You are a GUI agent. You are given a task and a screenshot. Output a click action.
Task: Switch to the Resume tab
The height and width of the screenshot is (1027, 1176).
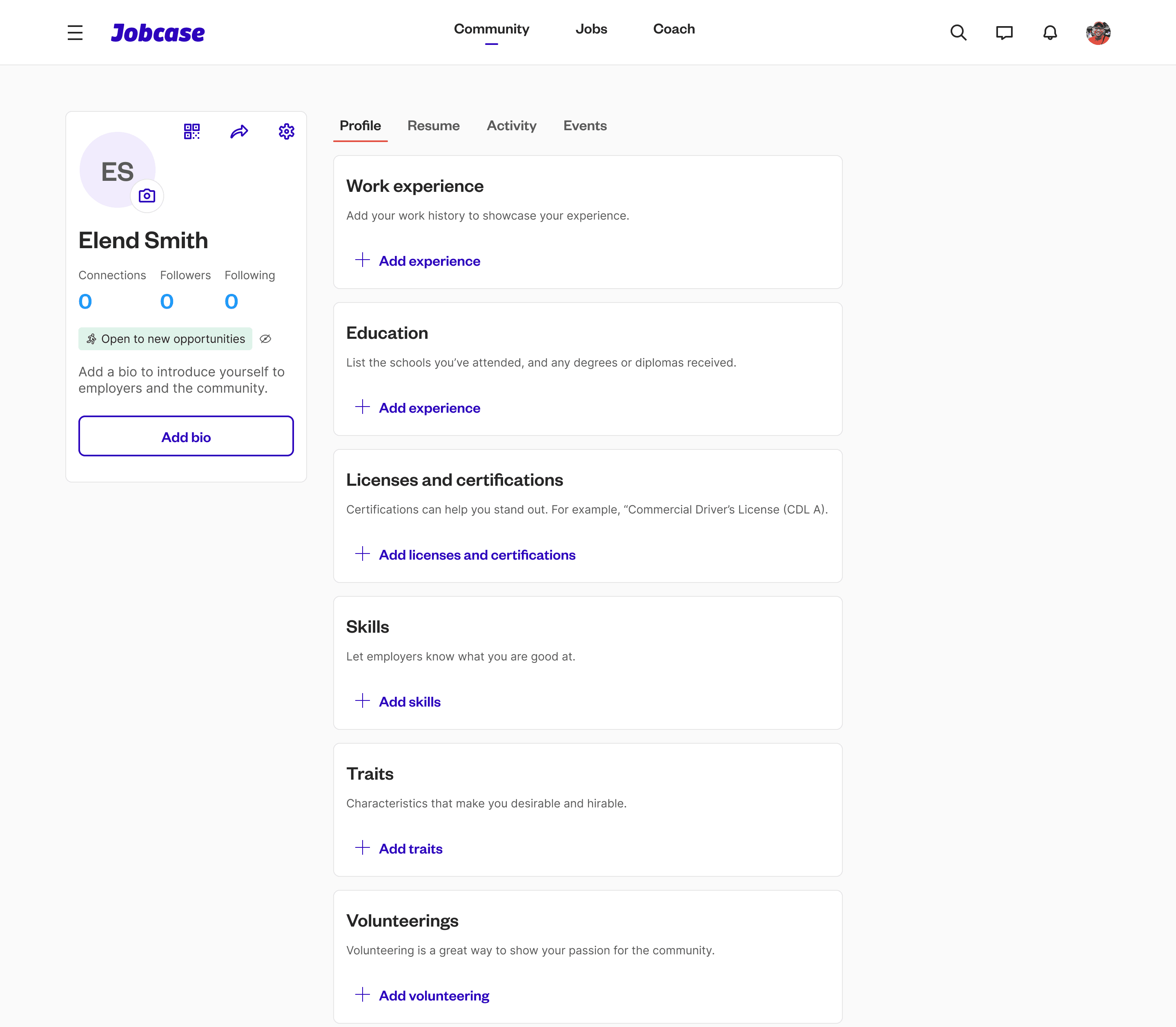[434, 125]
